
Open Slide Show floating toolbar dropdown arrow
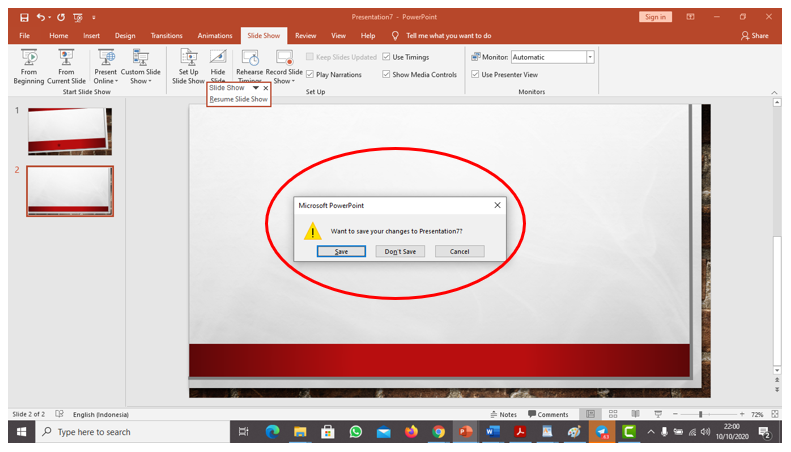click(256, 88)
